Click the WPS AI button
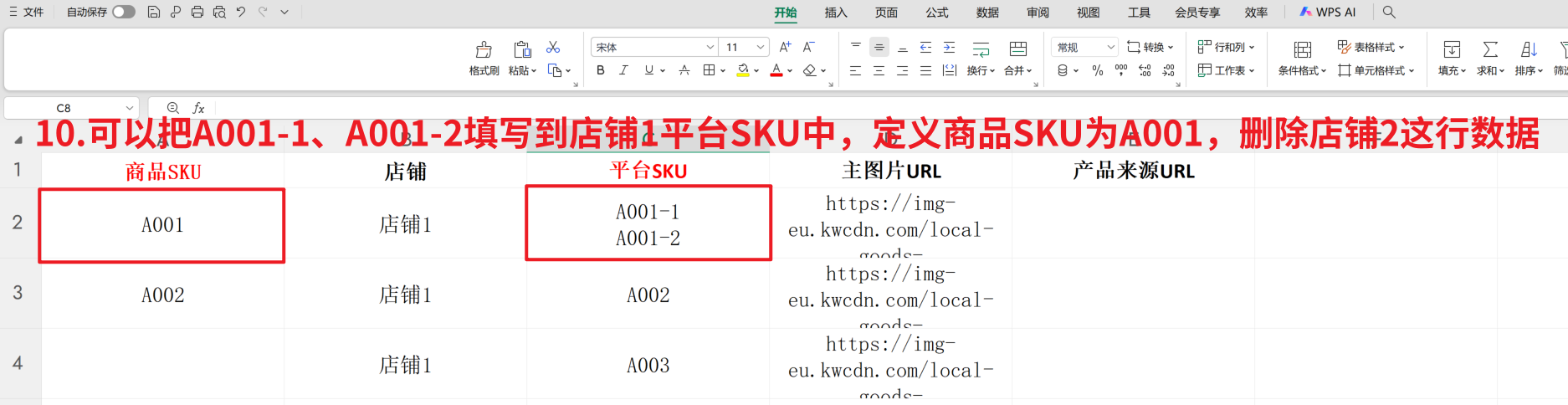The image size is (1568, 405). pos(1328,13)
